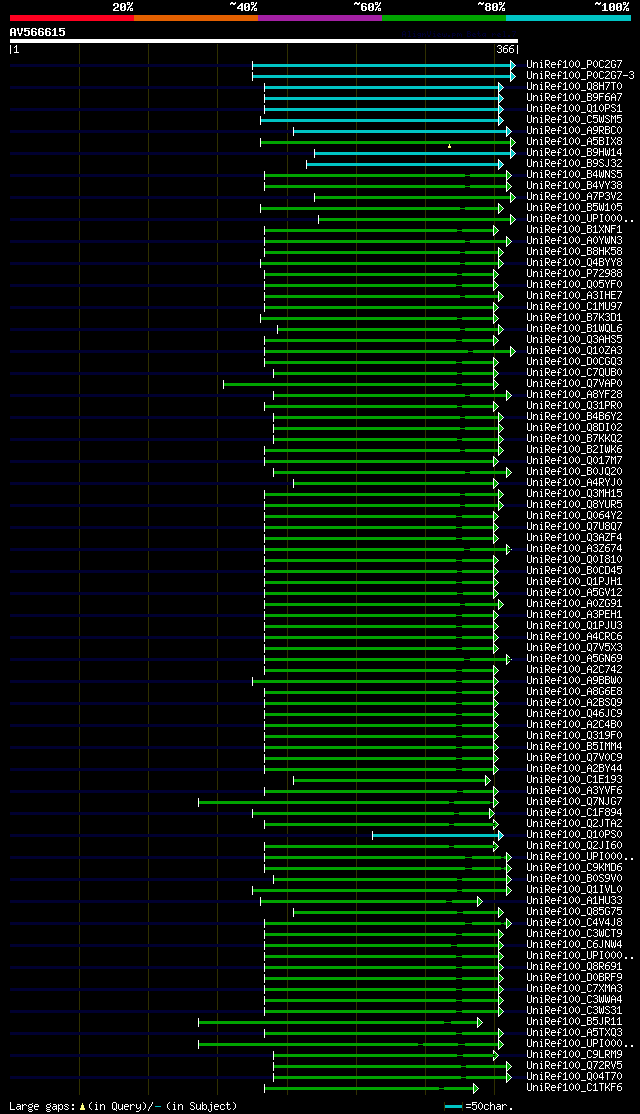The image size is (640, 1114).
Task: Select the UniRef100_A7P3V2 label
Action: [575, 197]
